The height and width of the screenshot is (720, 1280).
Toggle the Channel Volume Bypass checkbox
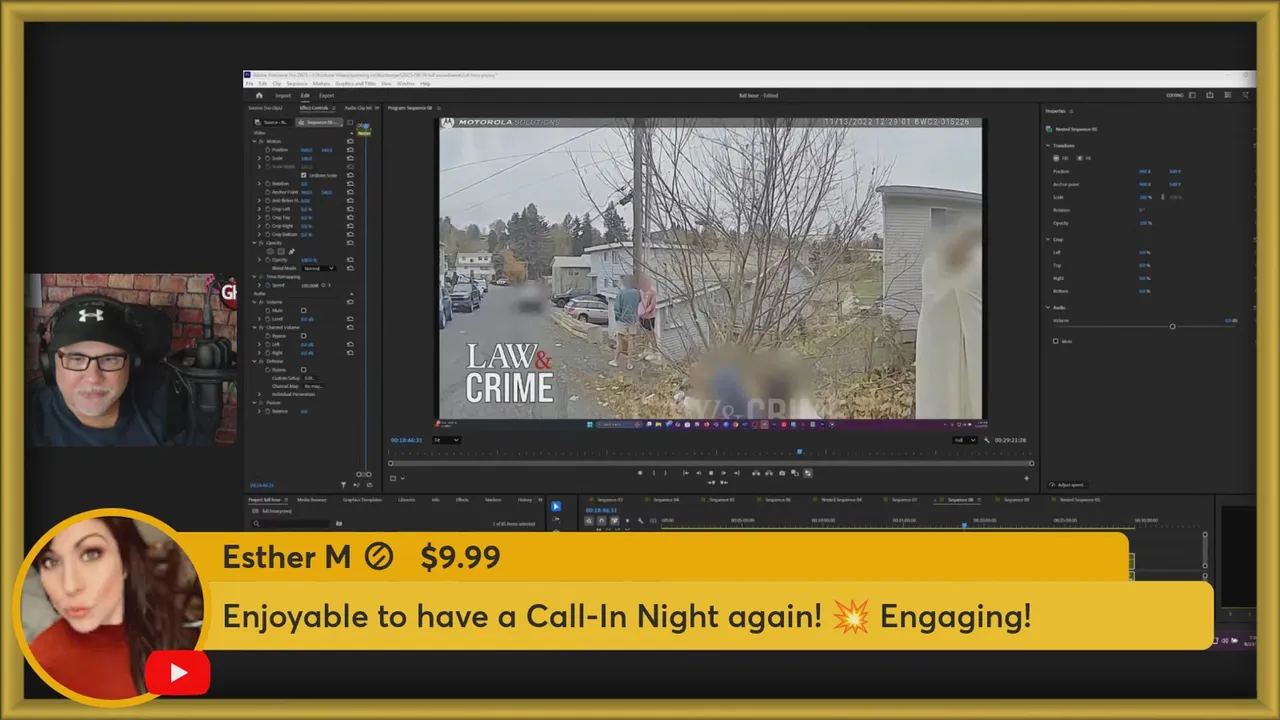point(303,336)
